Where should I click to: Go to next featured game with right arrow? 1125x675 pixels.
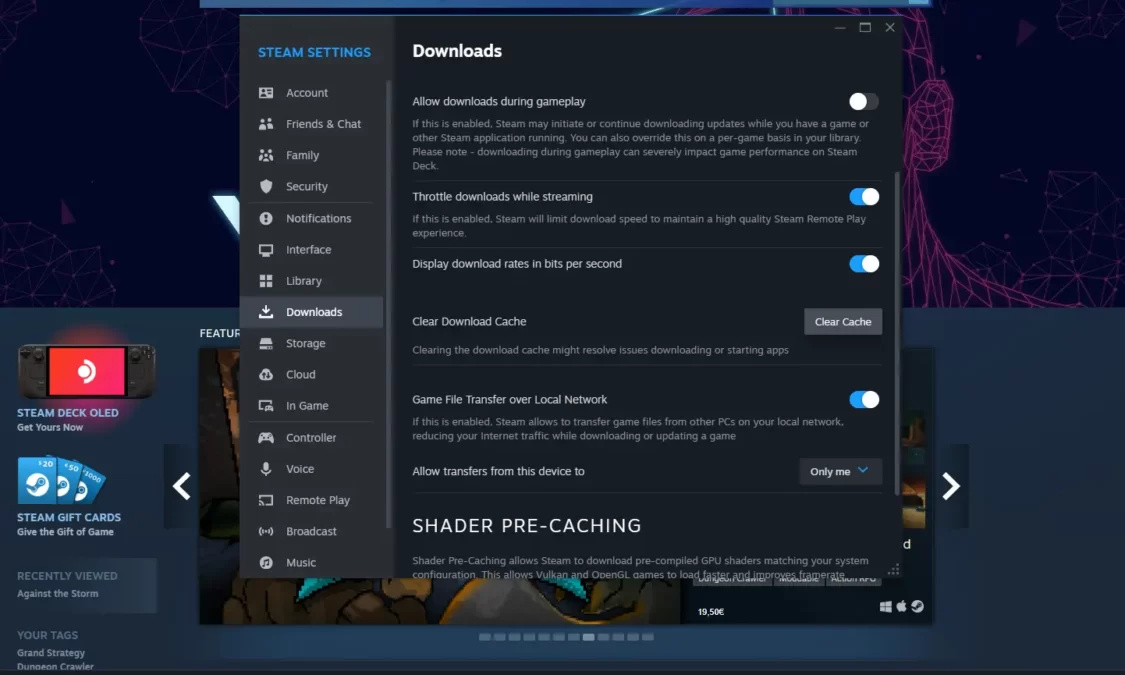click(x=951, y=486)
